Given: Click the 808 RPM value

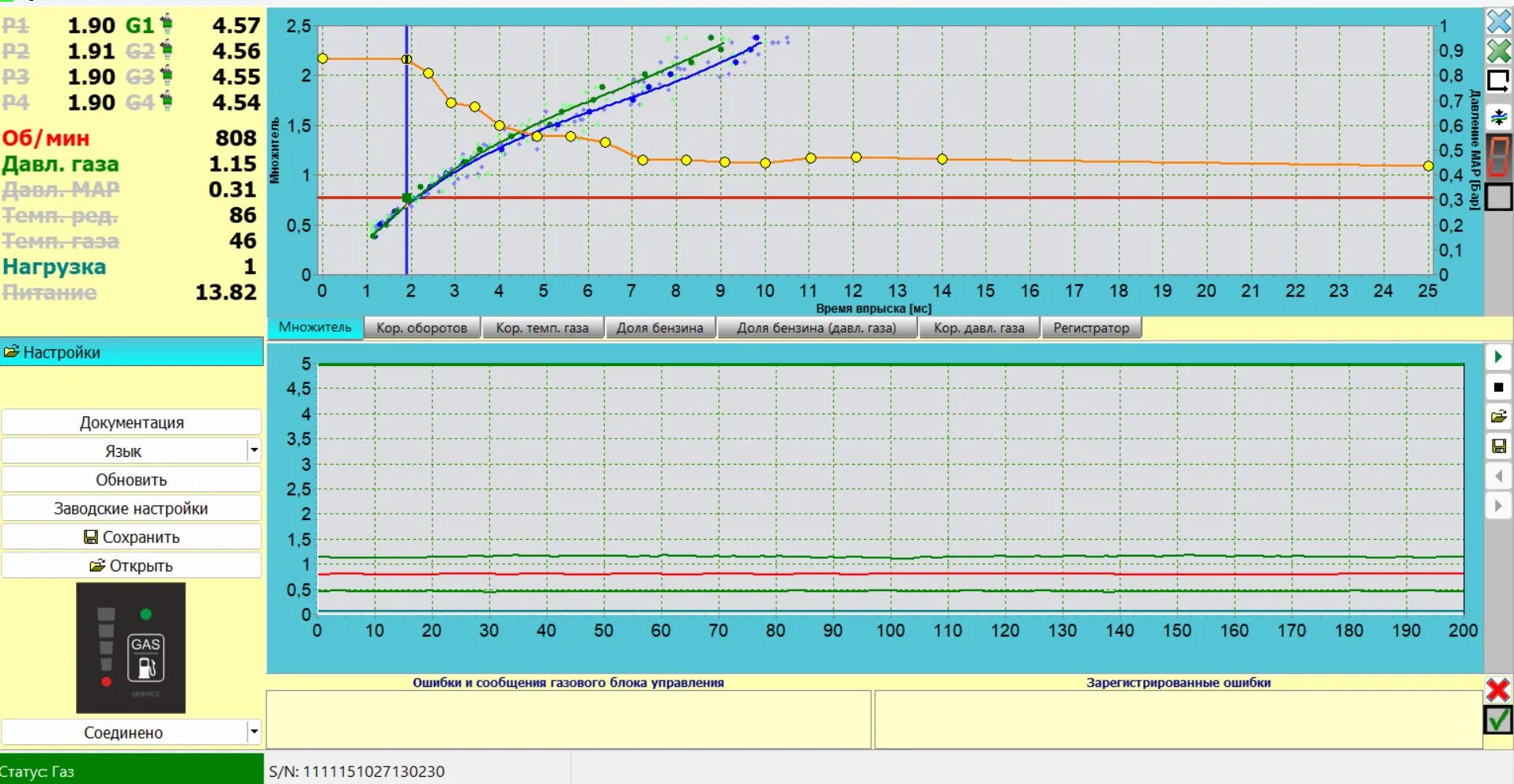Looking at the screenshot, I should pos(236,138).
